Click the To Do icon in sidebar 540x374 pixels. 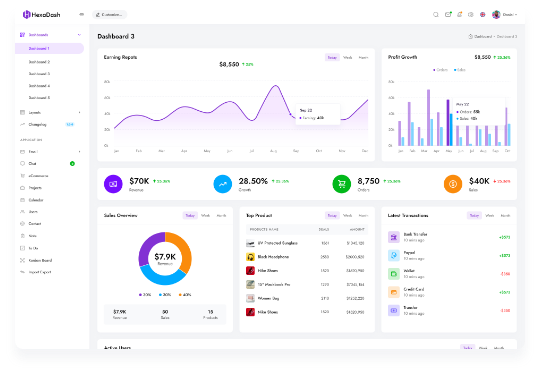(22, 248)
